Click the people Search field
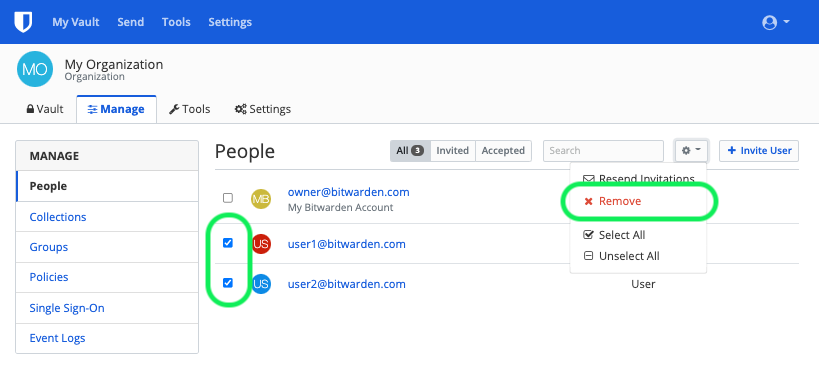Screen dimensions: 819x378 [603, 151]
